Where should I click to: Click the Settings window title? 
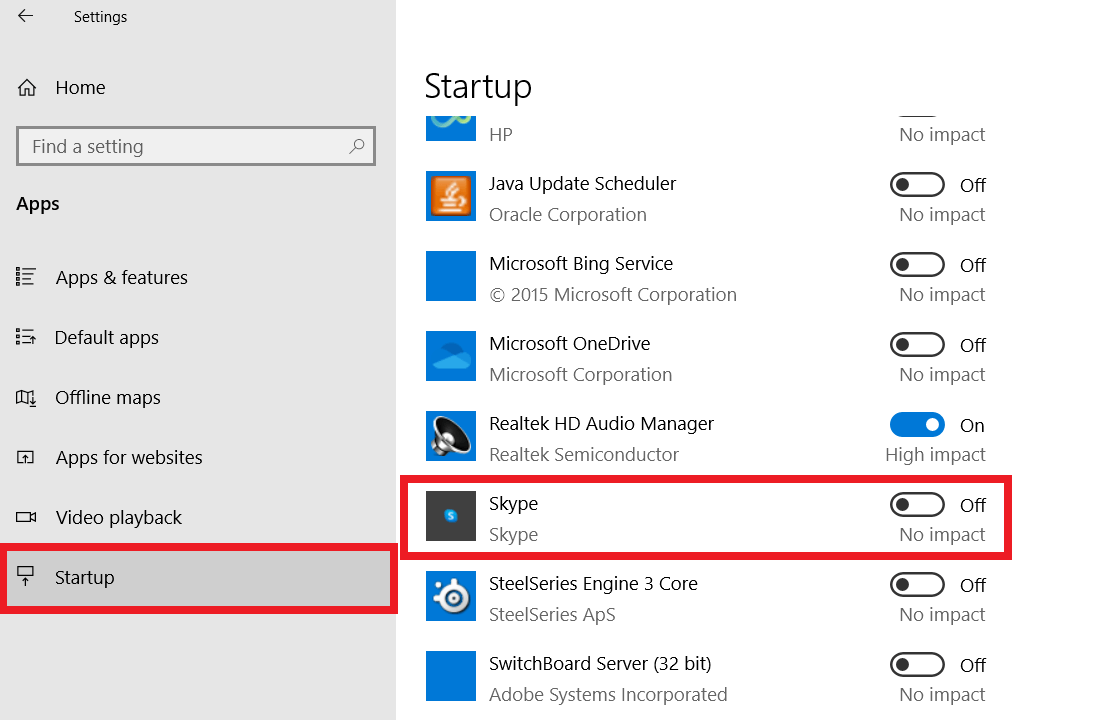tap(100, 16)
